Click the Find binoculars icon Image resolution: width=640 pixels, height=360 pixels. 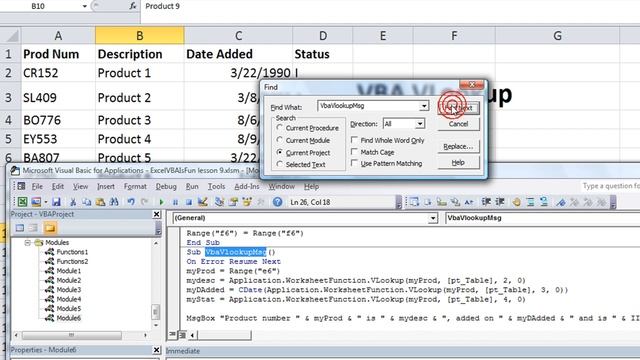114,202
